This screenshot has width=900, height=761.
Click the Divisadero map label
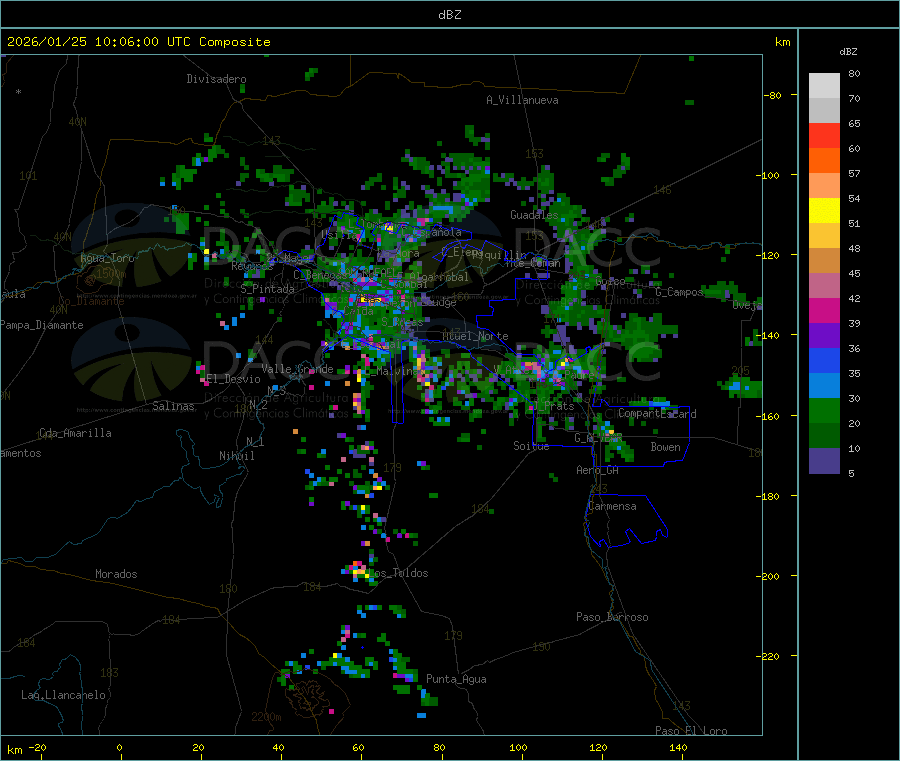[x=216, y=79]
